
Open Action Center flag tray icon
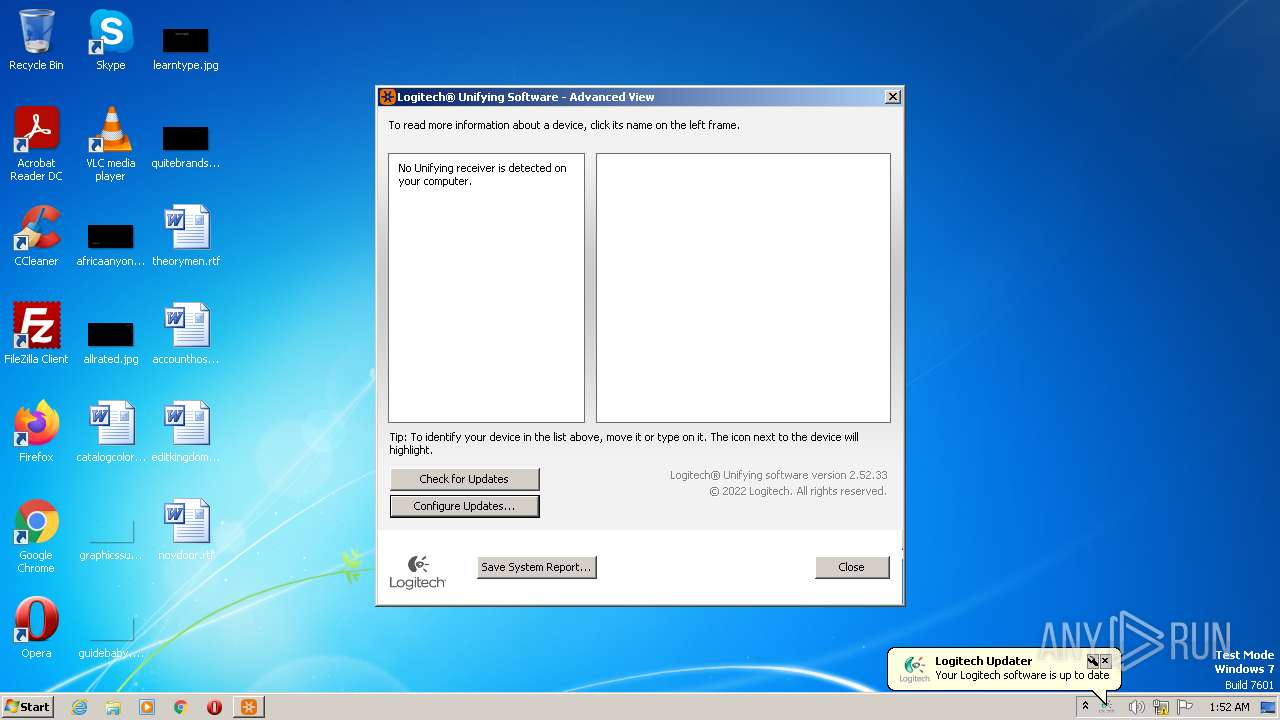pyautogui.click(x=1185, y=707)
